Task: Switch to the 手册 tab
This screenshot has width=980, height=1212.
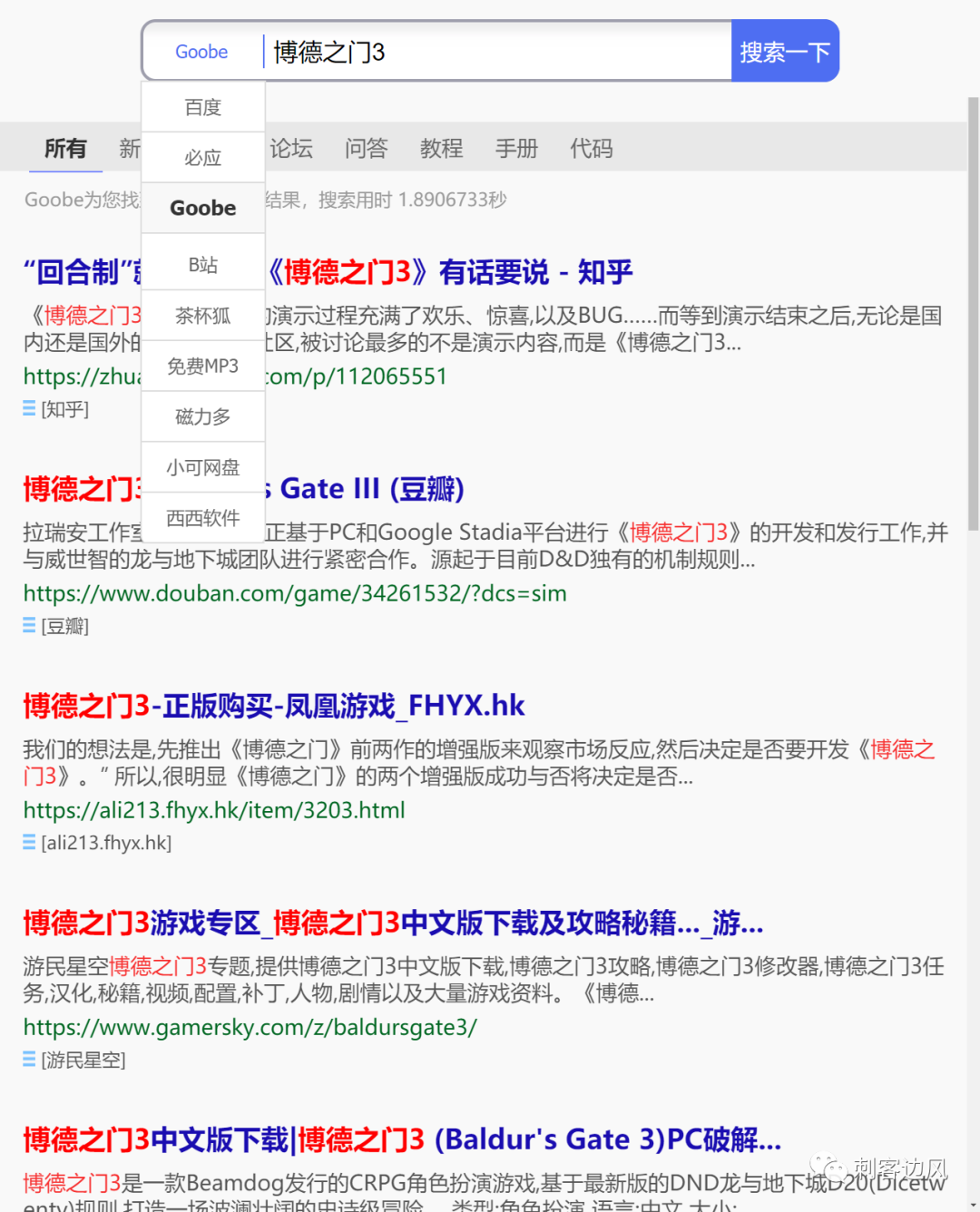Action: 516,148
